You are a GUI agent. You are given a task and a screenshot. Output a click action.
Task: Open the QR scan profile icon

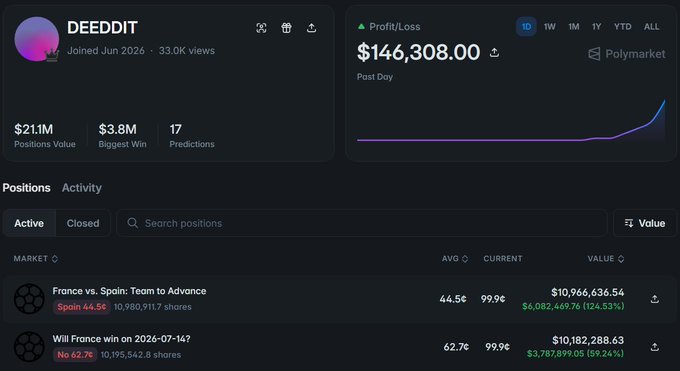click(x=261, y=28)
